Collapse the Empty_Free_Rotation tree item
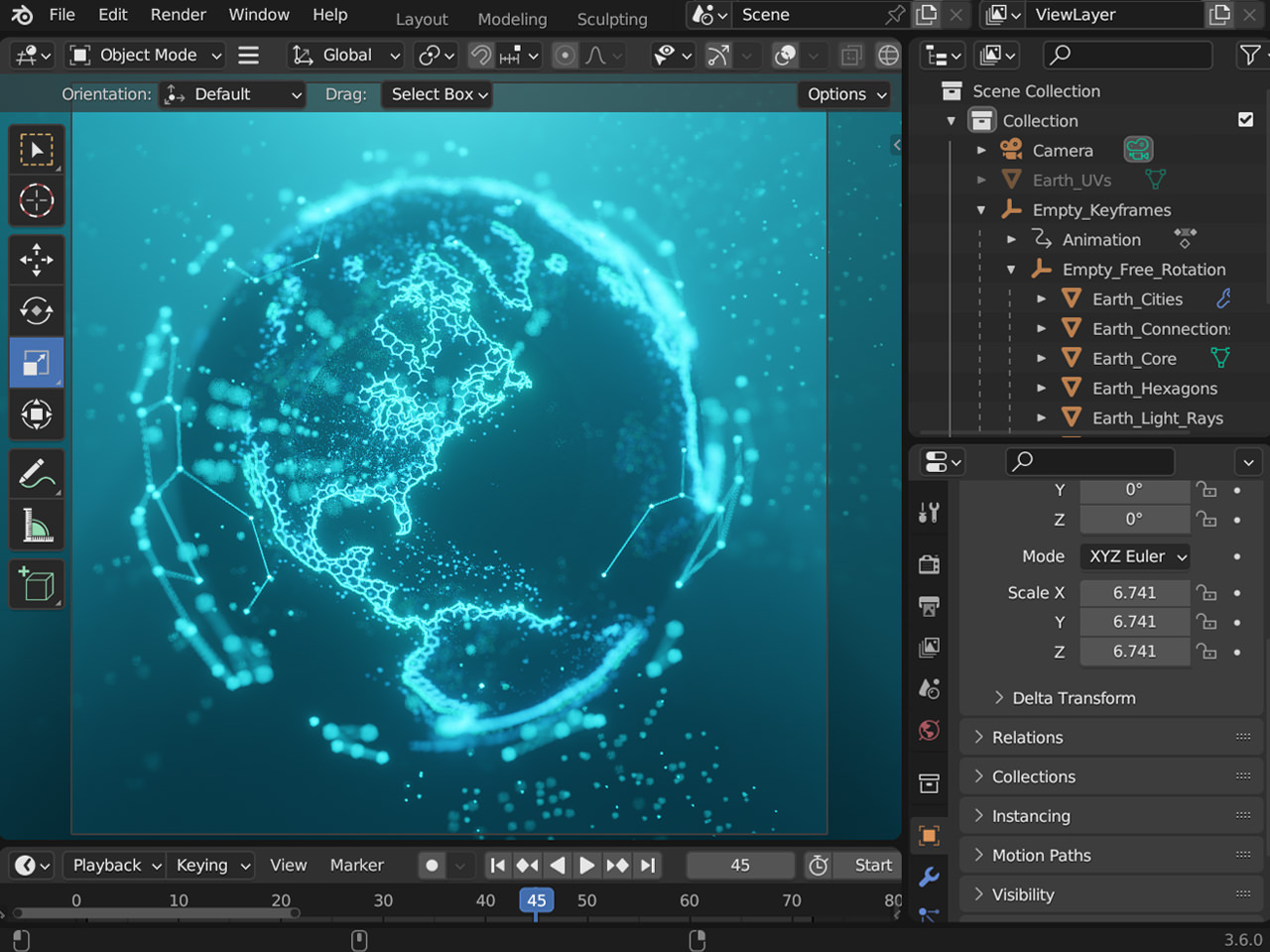 point(1011,270)
